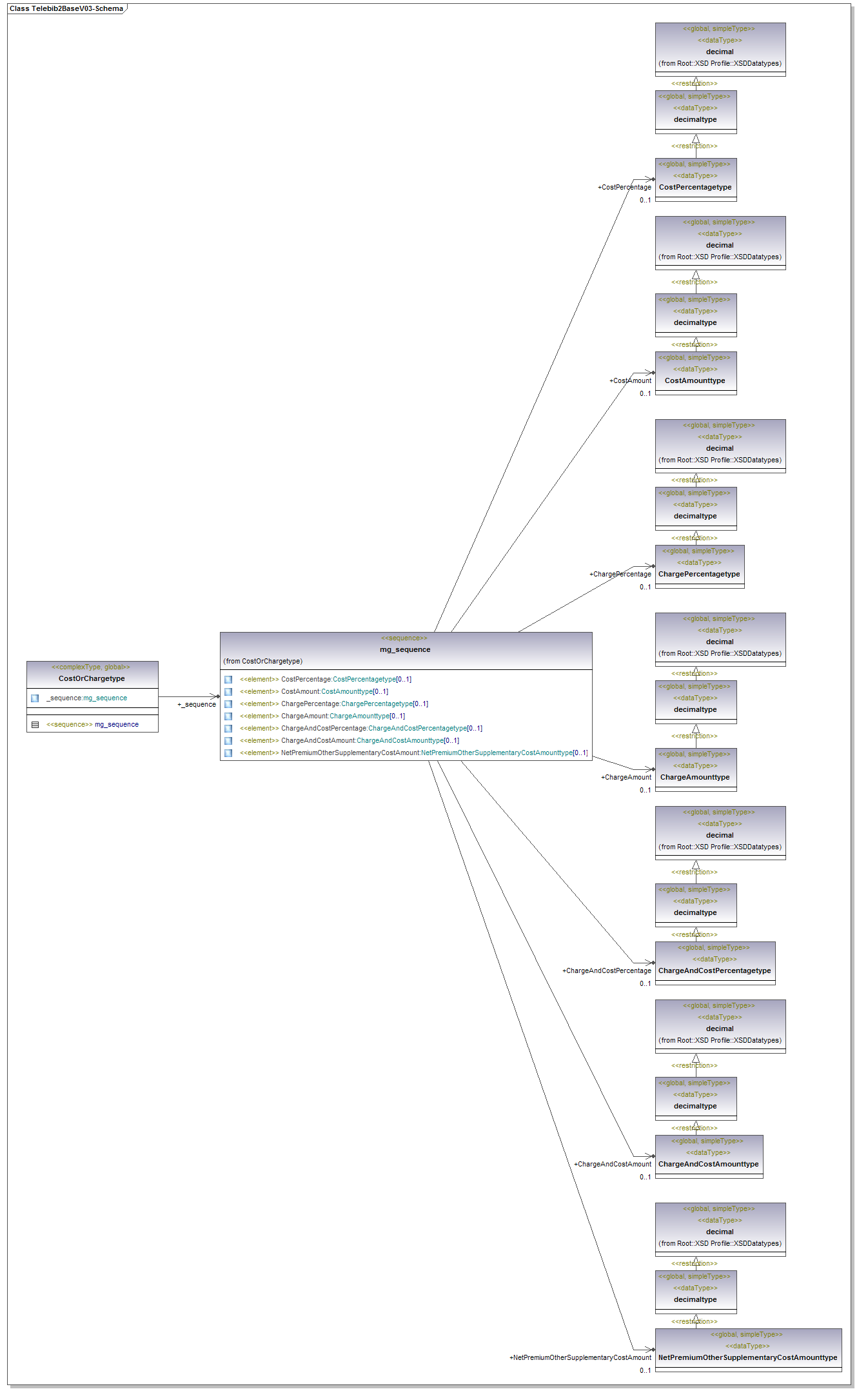Viewport: 868px width, 1398px height.
Task: Click the attribute icon beside _sequence:mg_sequence
Action: 35,698
